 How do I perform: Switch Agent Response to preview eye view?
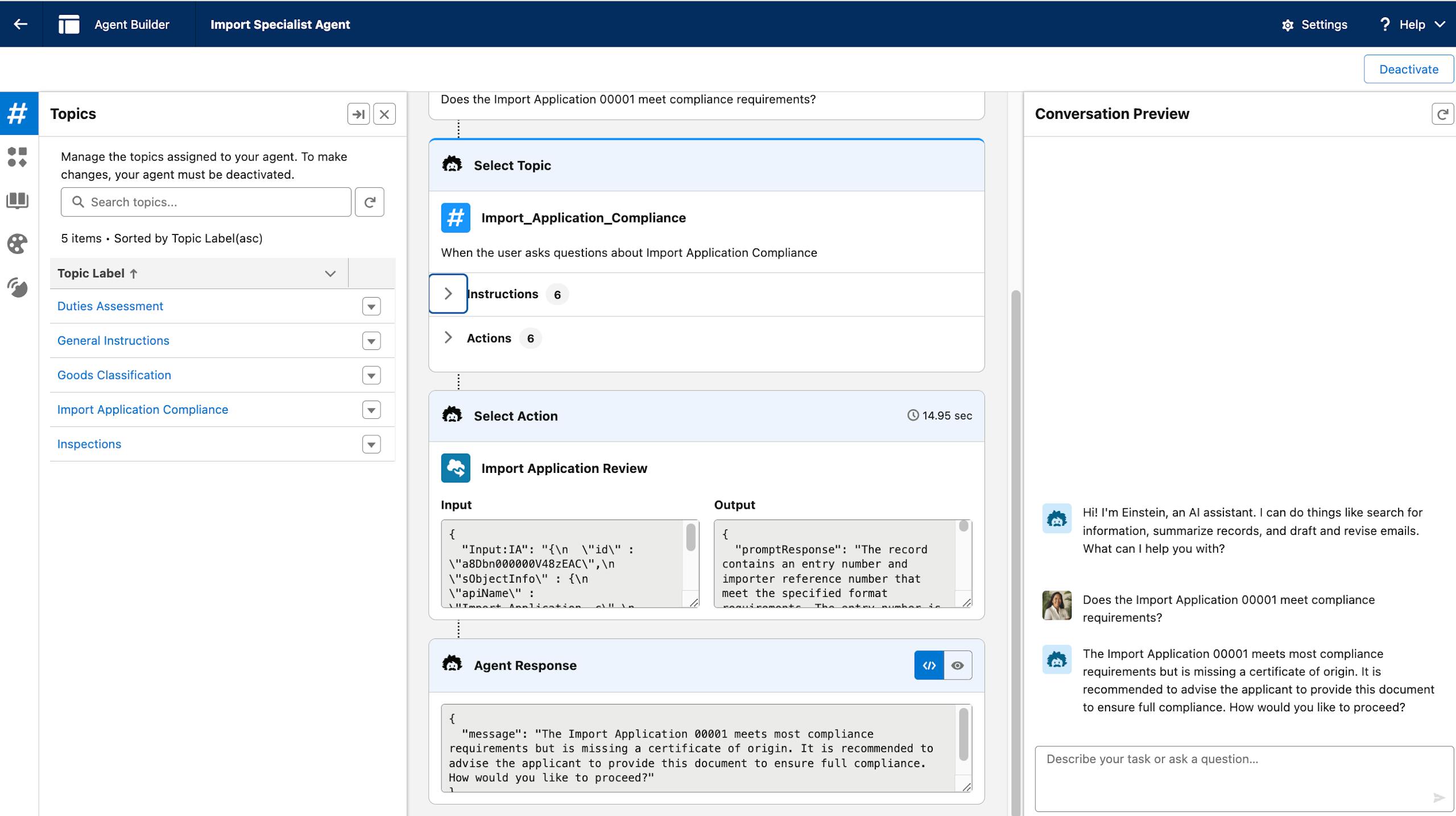coord(958,665)
